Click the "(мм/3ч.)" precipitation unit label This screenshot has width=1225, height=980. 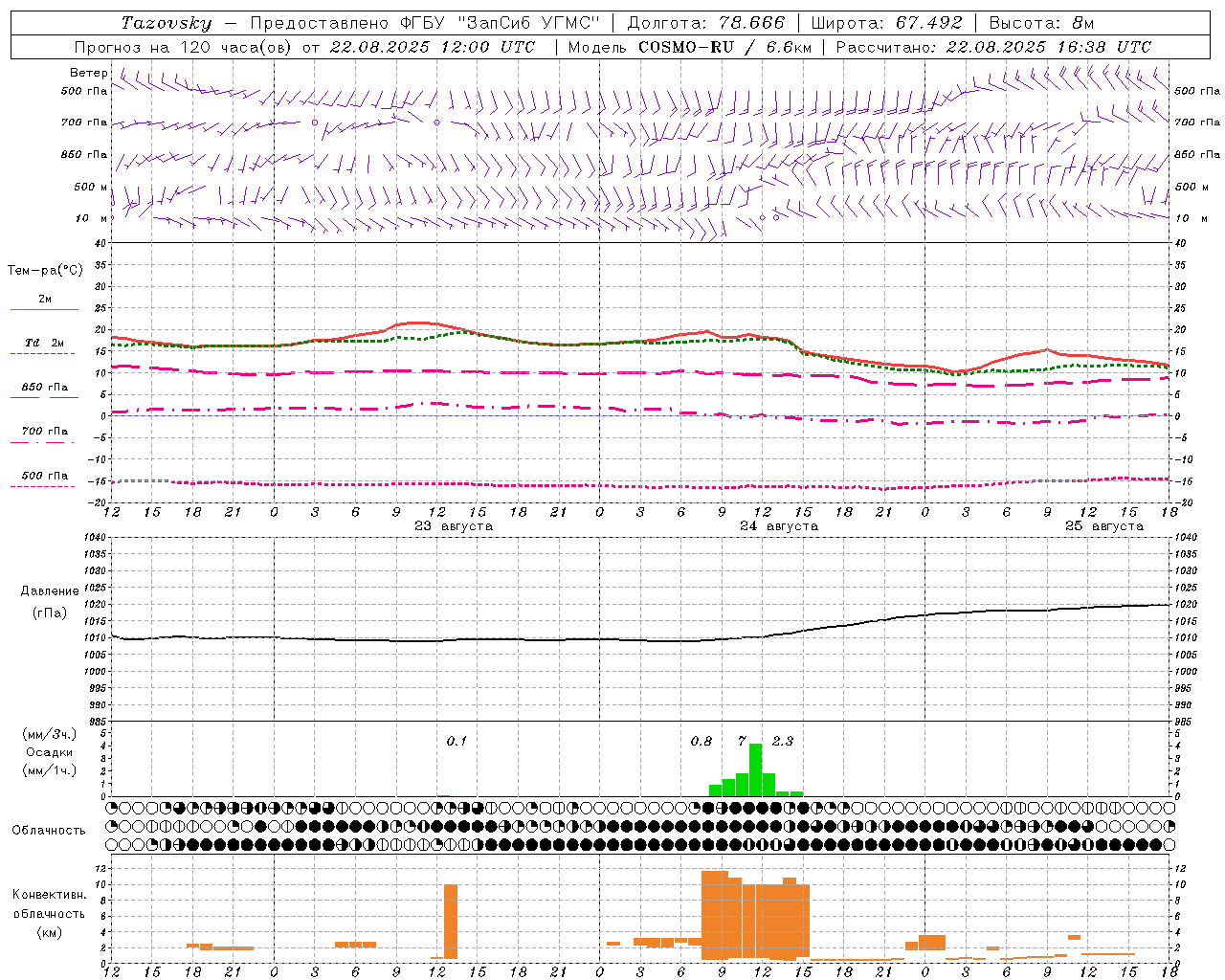click(50, 734)
